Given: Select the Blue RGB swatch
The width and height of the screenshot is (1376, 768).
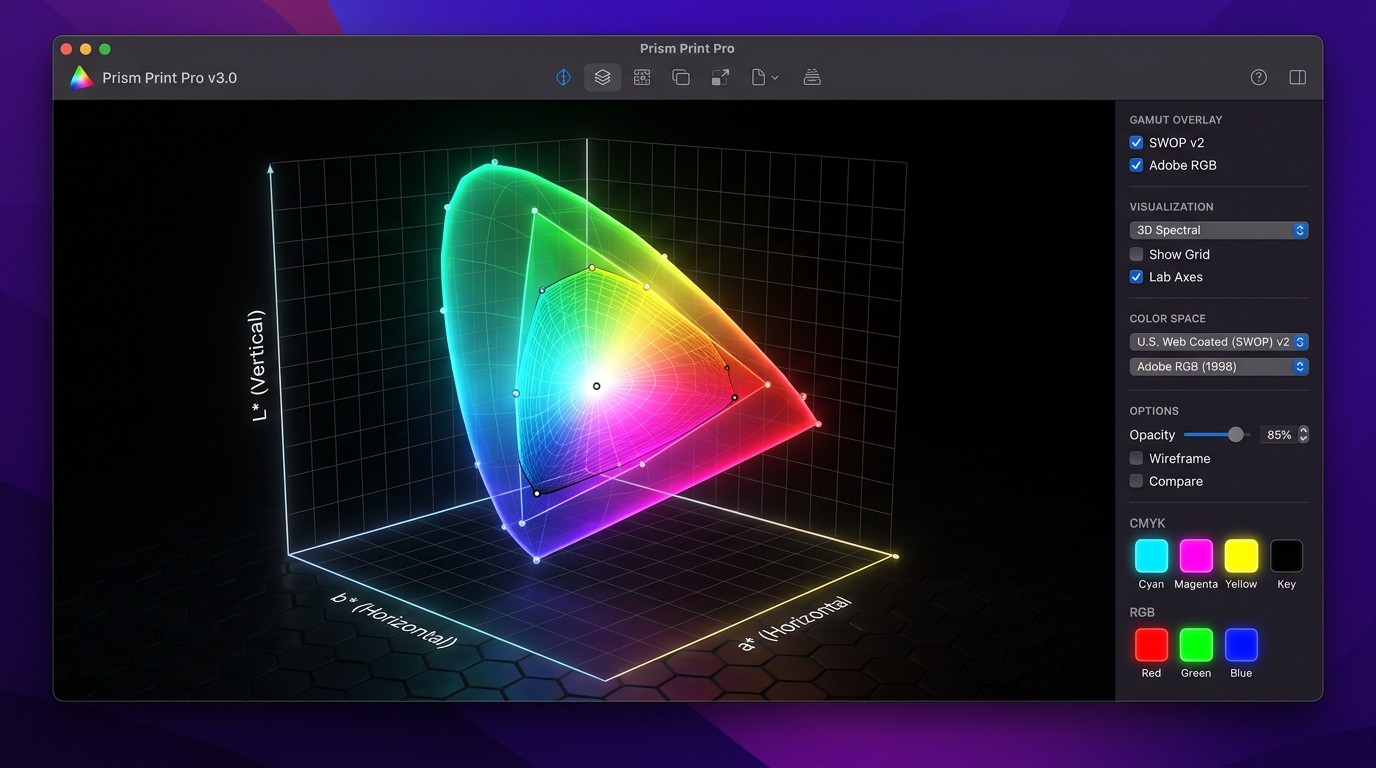Looking at the screenshot, I should click(x=1241, y=645).
